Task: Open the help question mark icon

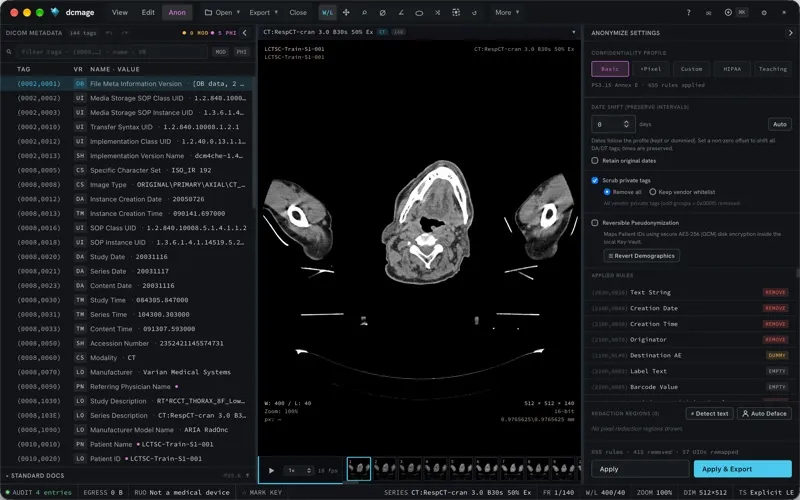Action: point(689,13)
